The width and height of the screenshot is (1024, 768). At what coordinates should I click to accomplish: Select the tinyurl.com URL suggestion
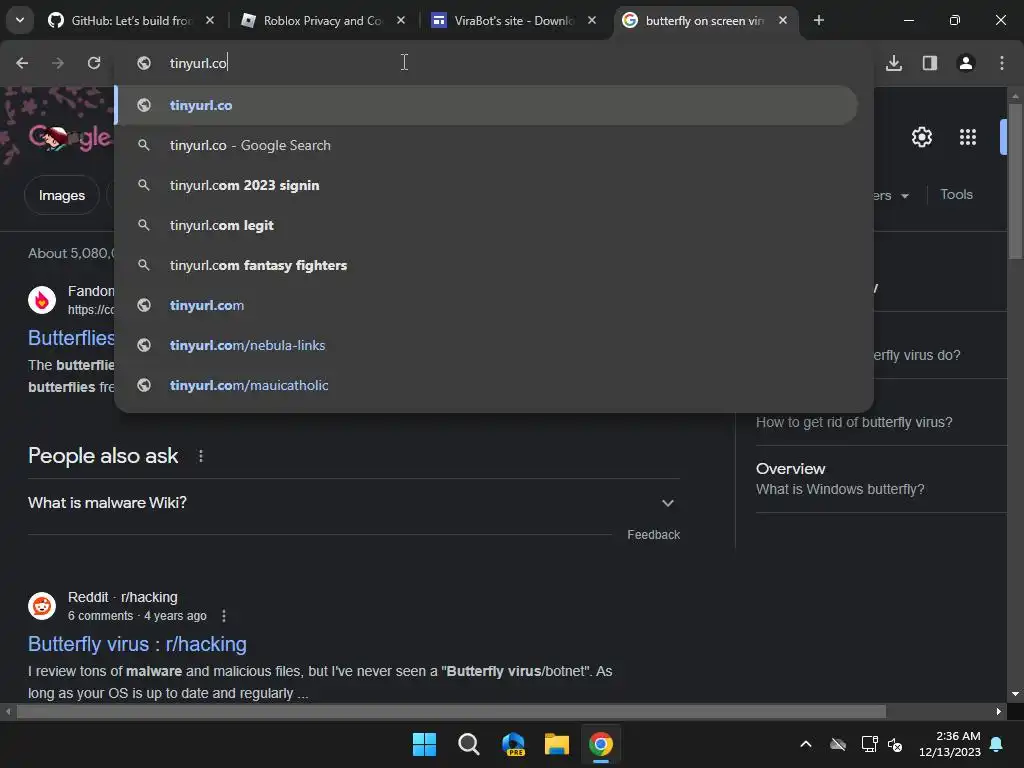[x=487, y=305]
